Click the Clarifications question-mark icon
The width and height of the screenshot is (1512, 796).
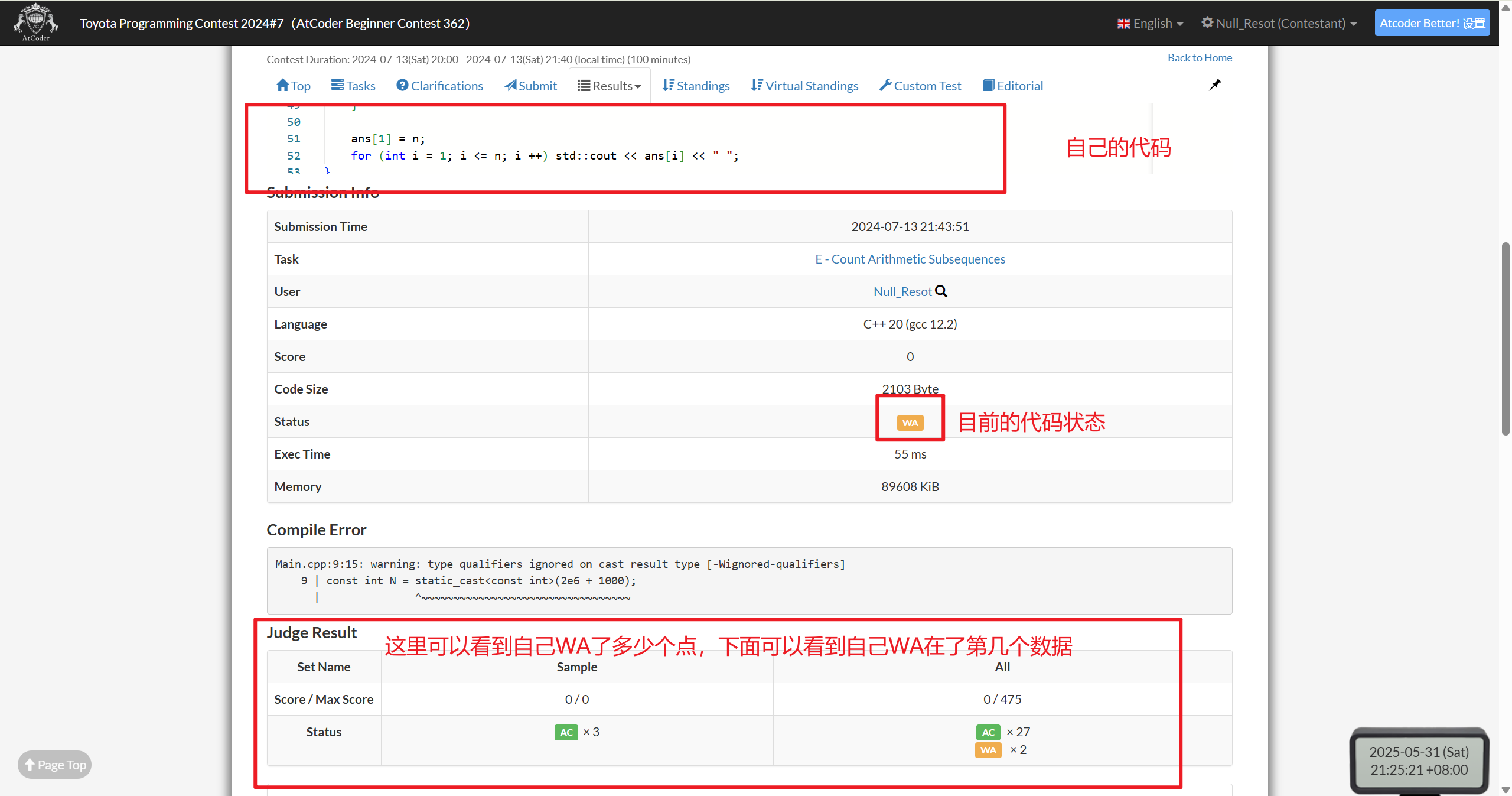coord(402,85)
